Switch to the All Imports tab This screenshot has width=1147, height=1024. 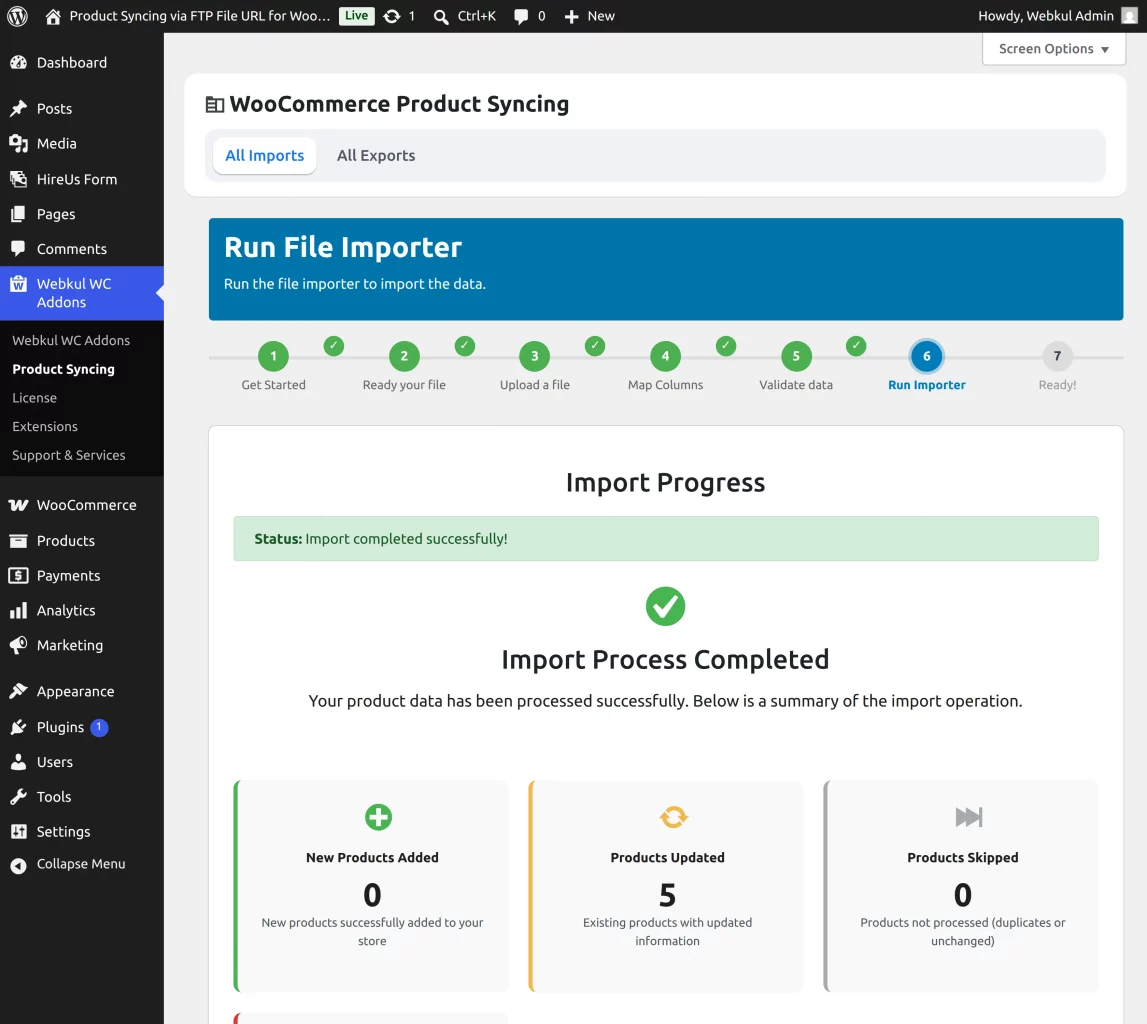coord(264,156)
